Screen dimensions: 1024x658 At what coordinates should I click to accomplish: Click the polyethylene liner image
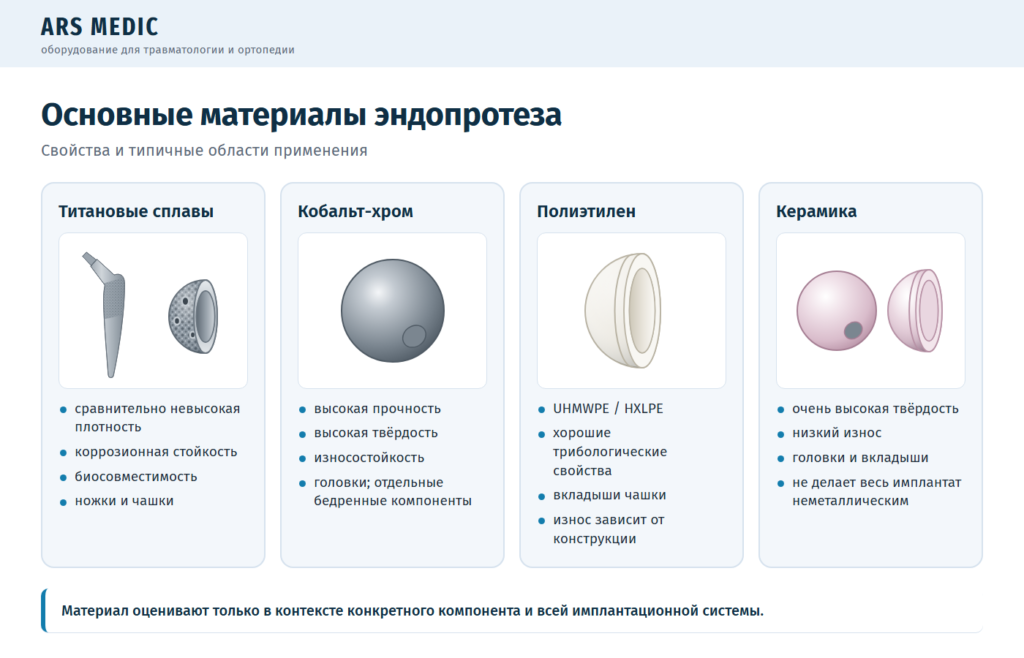tap(623, 311)
